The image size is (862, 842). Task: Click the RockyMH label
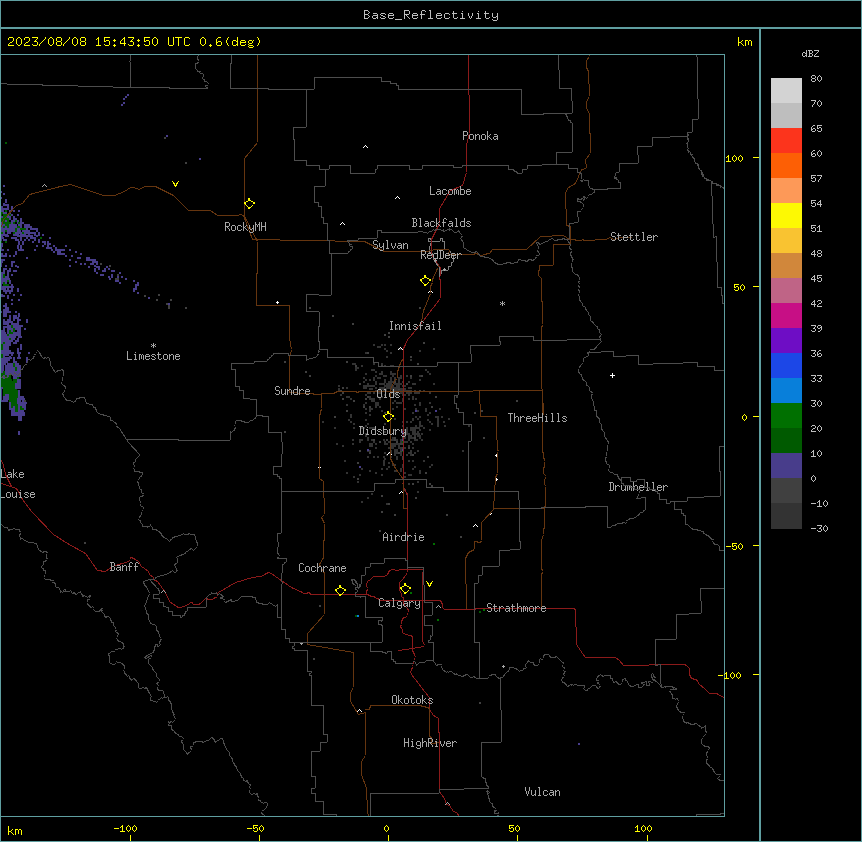[245, 227]
